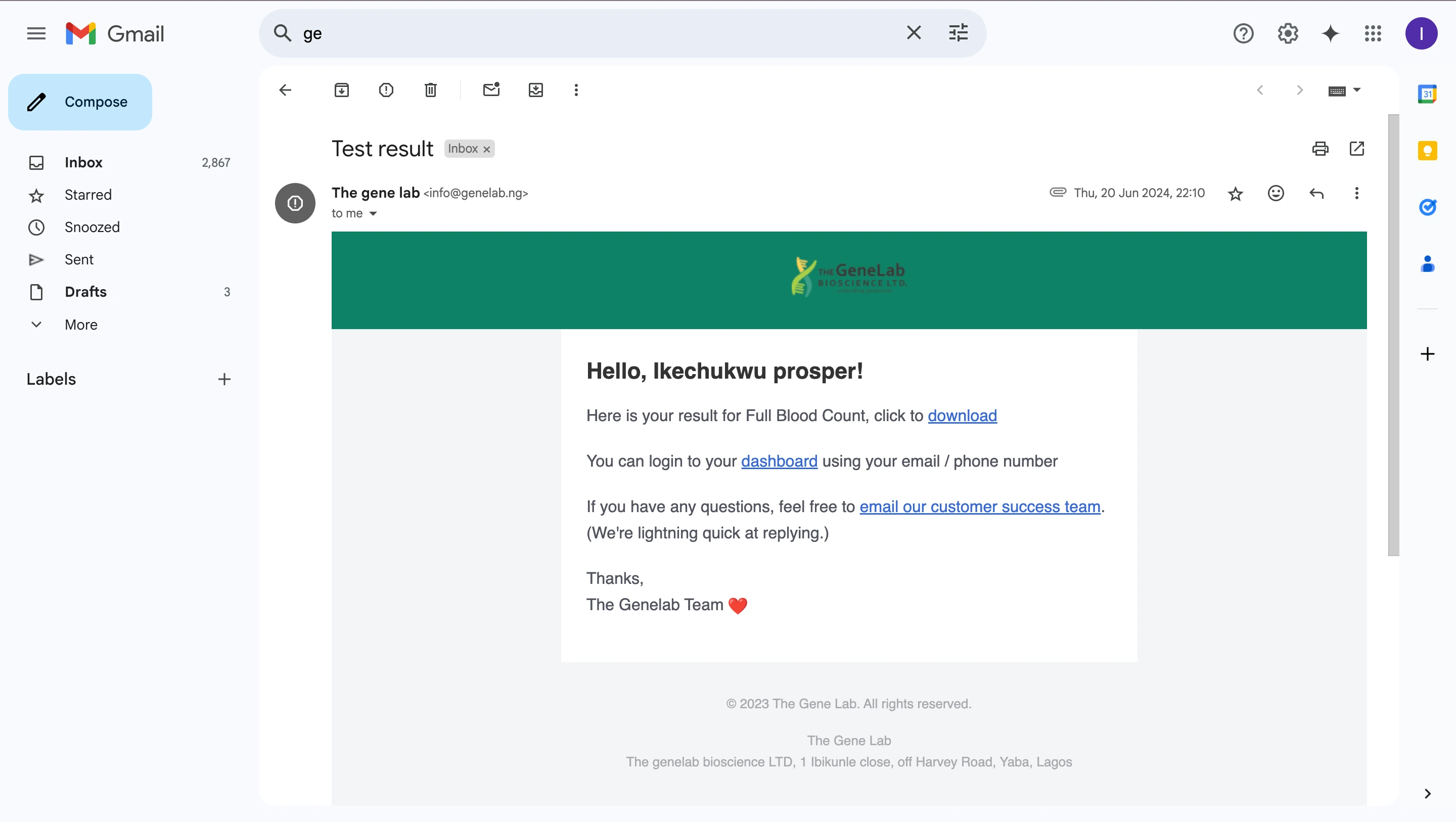Image resolution: width=1456 pixels, height=822 pixels.
Task: Star the Test result message
Action: pyautogui.click(x=1235, y=194)
